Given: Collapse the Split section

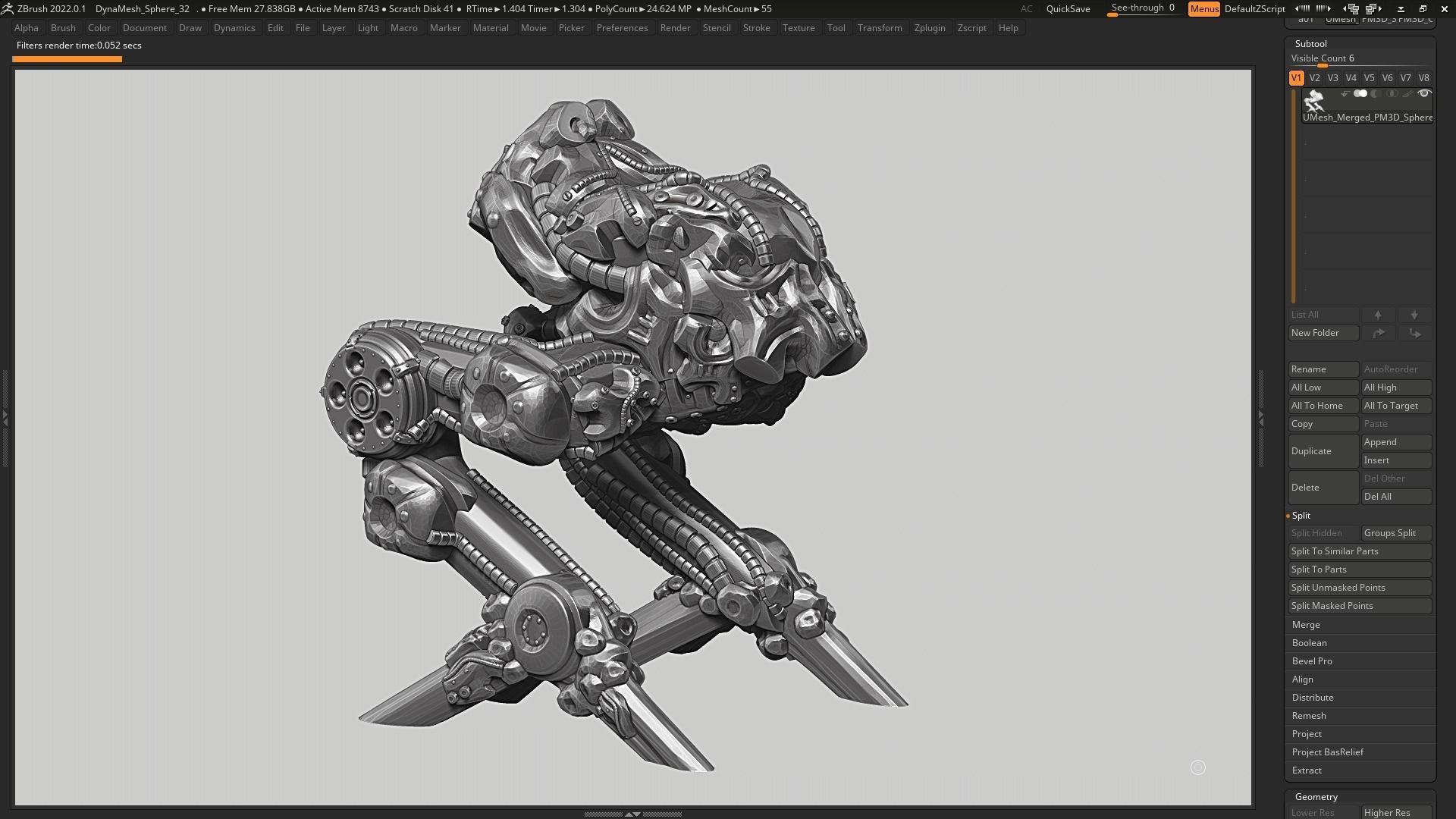Looking at the screenshot, I should pos(1301,515).
